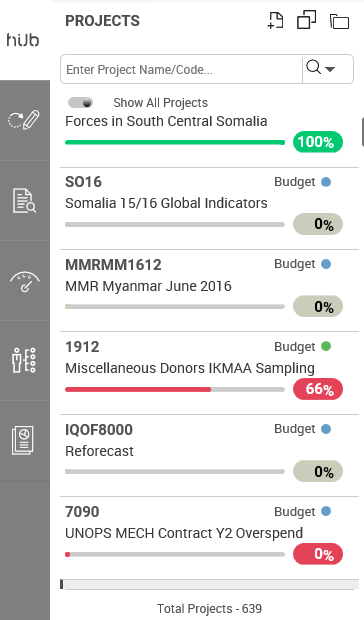Expand the search options dropdown arrow

(x=330, y=69)
